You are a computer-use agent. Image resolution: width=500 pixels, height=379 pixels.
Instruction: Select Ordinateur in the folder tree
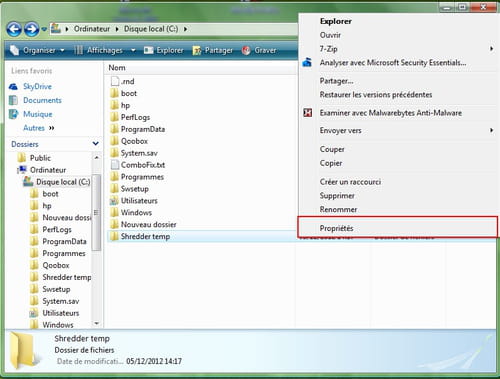[x=48, y=170]
